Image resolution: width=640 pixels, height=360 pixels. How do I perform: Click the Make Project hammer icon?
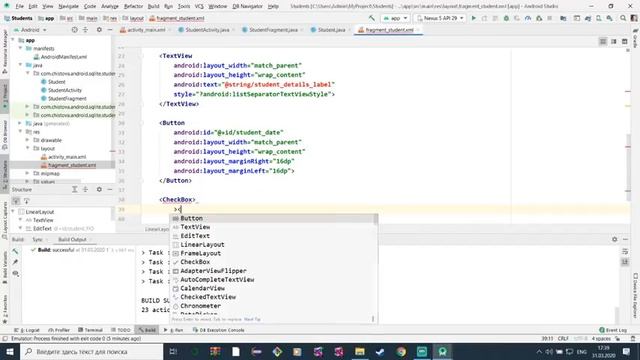tap(371, 18)
